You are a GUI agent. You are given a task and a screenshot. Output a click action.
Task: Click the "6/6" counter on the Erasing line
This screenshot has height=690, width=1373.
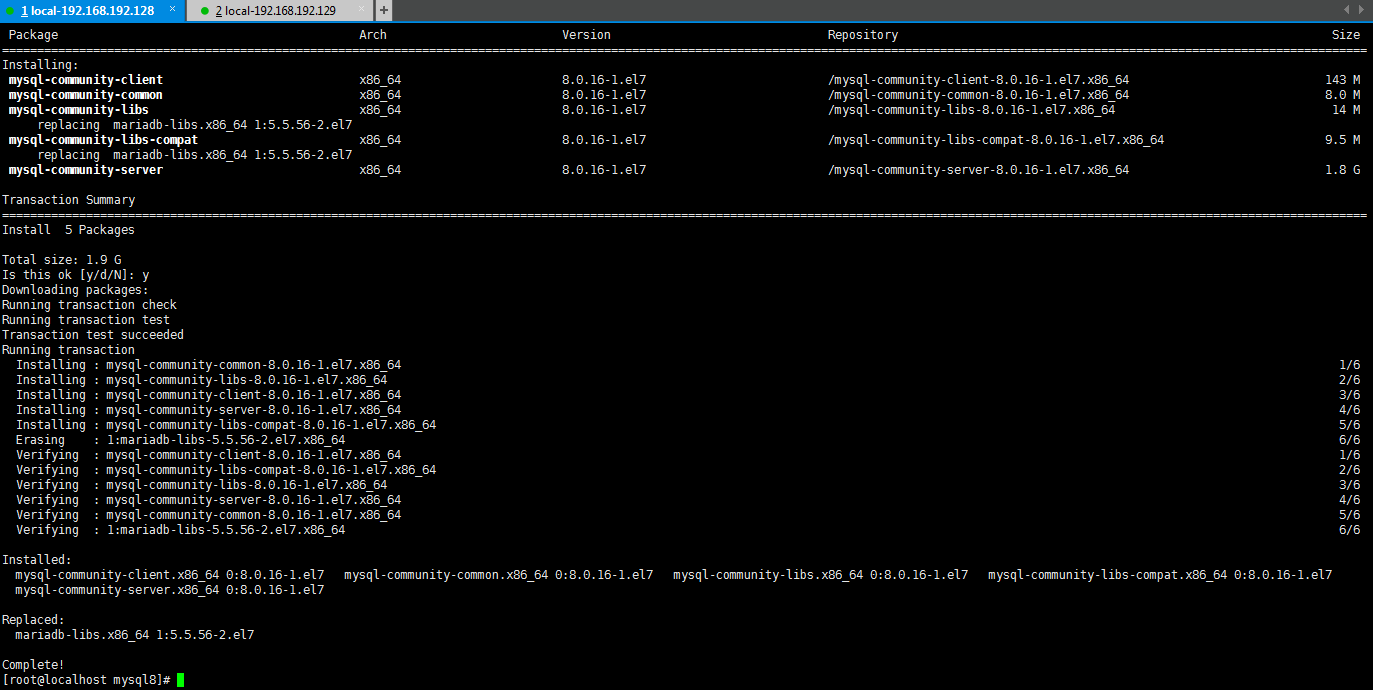coord(1349,440)
